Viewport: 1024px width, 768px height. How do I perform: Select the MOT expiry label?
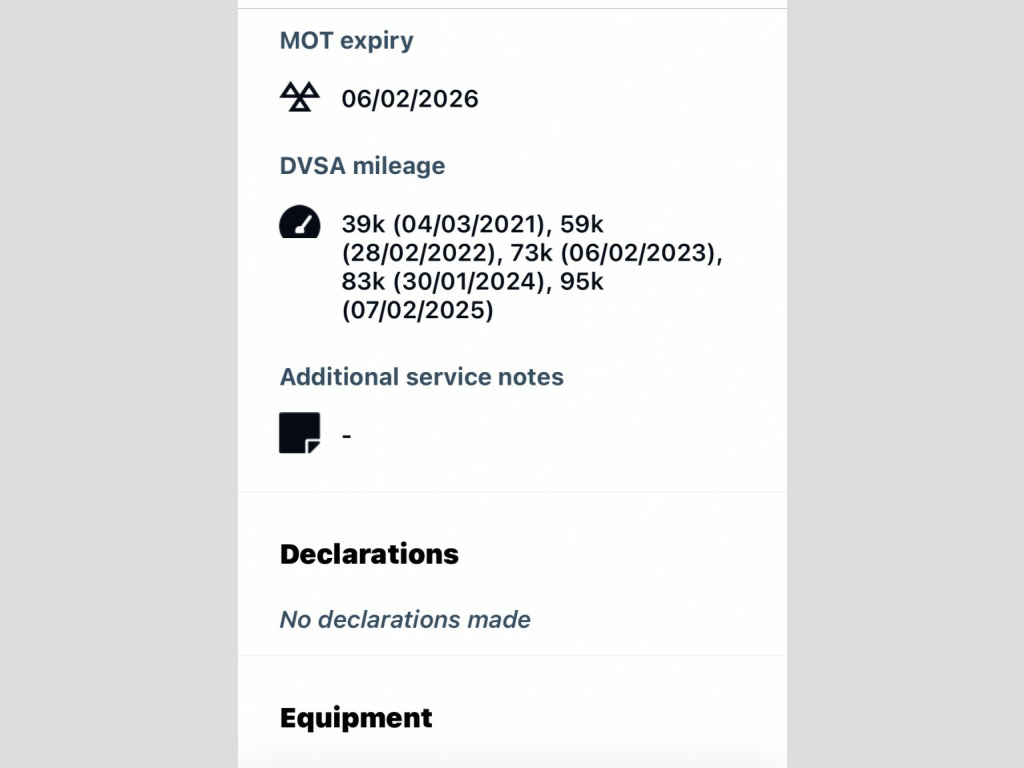coord(346,41)
